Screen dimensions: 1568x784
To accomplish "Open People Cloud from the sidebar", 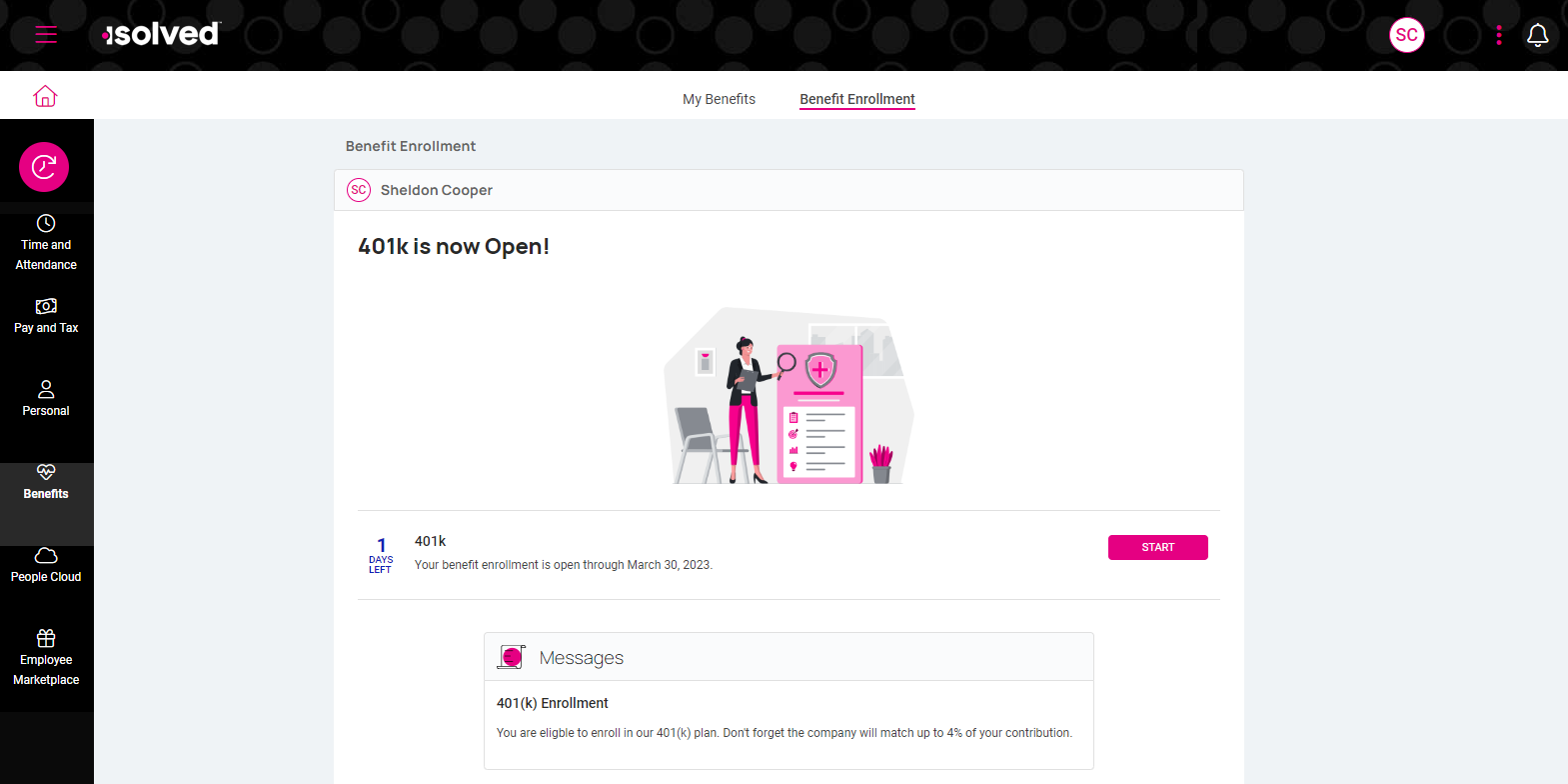I will (x=46, y=565).
